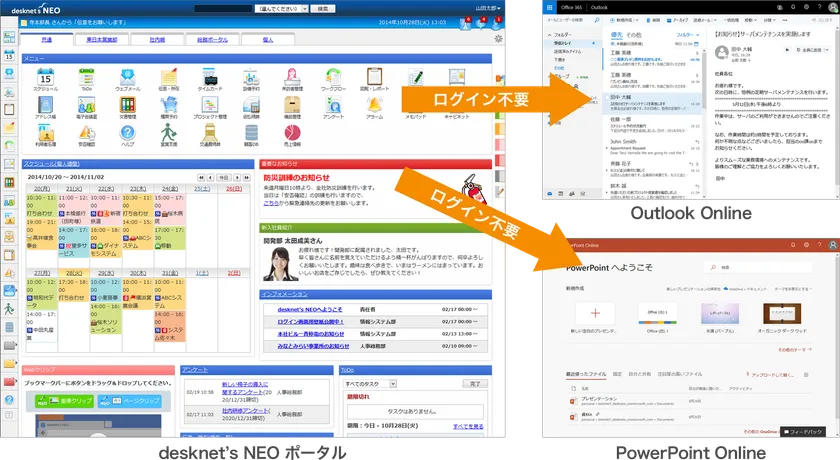Open the 売上情報 pie chart icon
This screenshot has height=460, width=840.
(292, 133)
